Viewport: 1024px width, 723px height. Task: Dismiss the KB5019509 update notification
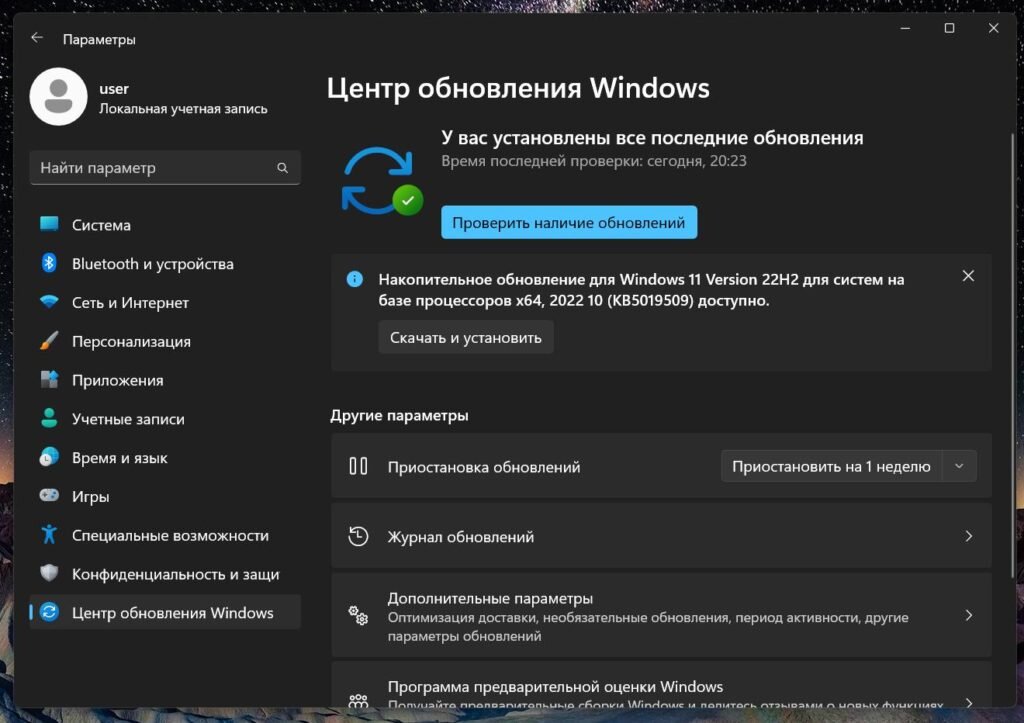pyautogui.click(x=968, y=276)
